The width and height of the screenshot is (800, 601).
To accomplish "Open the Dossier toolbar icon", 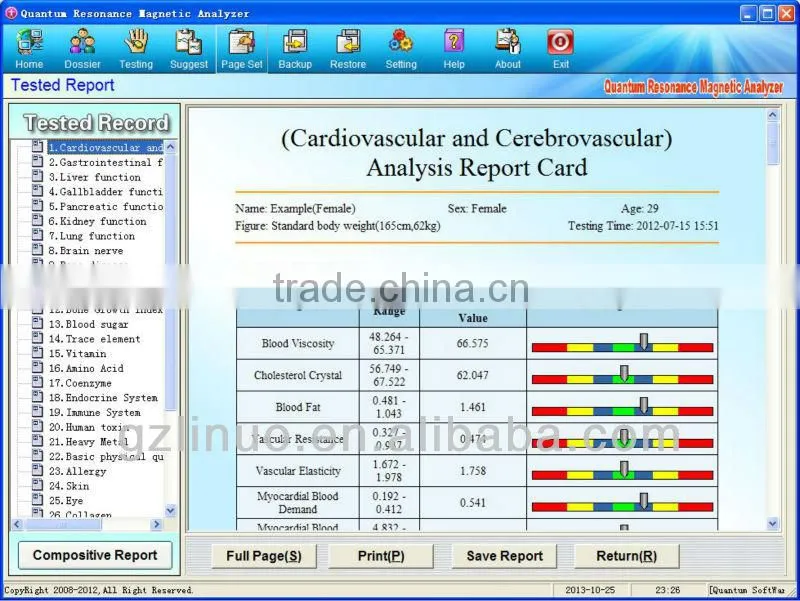I will click(82, 49).
